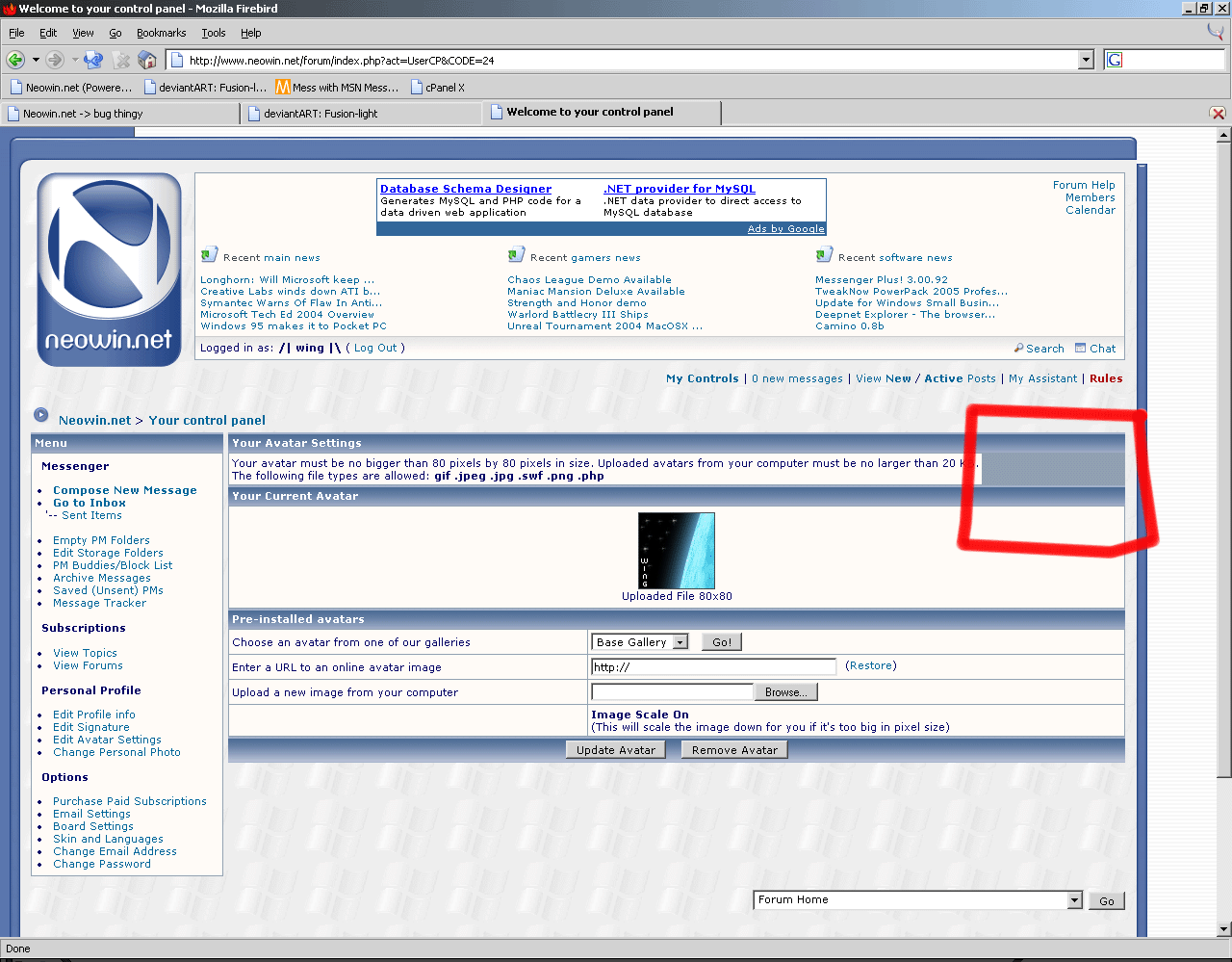This screenshot has height=962, width=1232.
Task: Click the close tab red X icon
Action: (x=1218, y=114)
